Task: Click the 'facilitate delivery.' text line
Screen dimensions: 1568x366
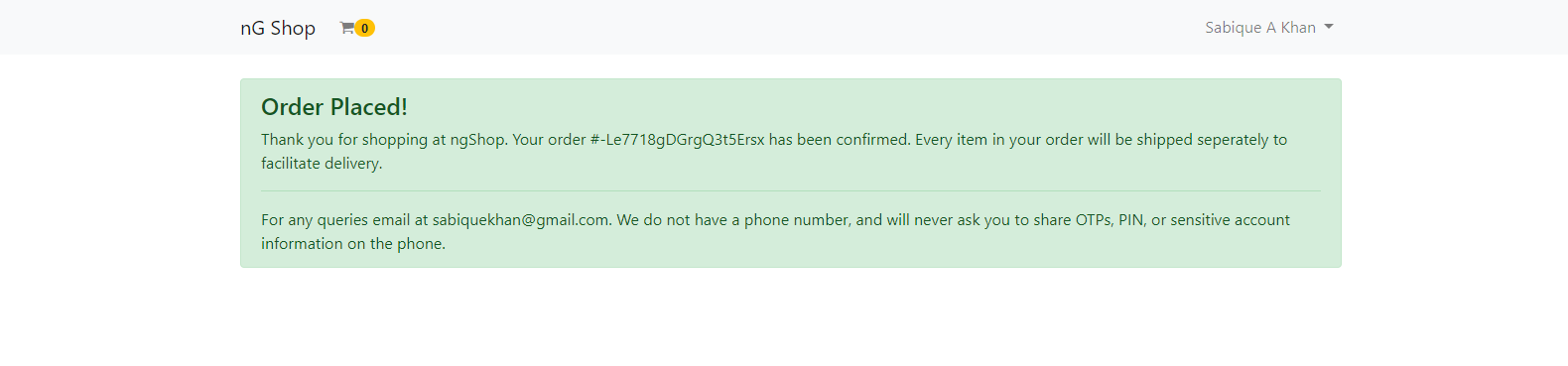Action: [x=322, y=164]
